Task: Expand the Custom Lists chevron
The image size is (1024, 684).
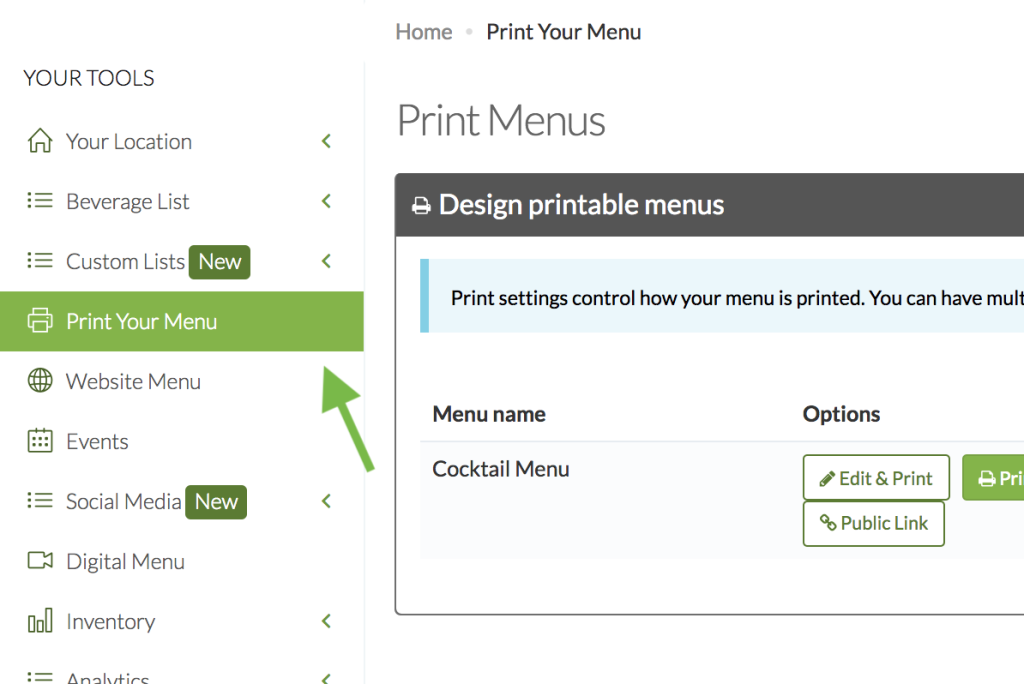Action: pos(326,262)
